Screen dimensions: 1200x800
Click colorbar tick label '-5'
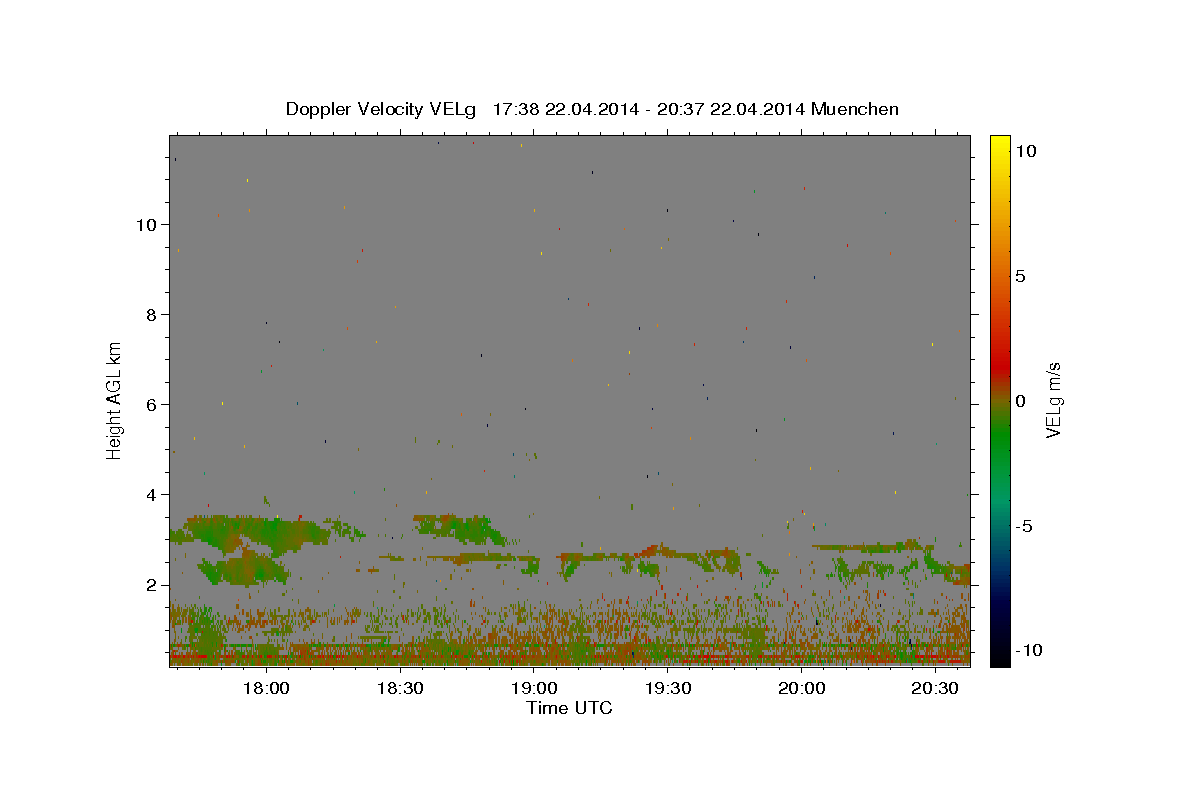(1024, 526)
